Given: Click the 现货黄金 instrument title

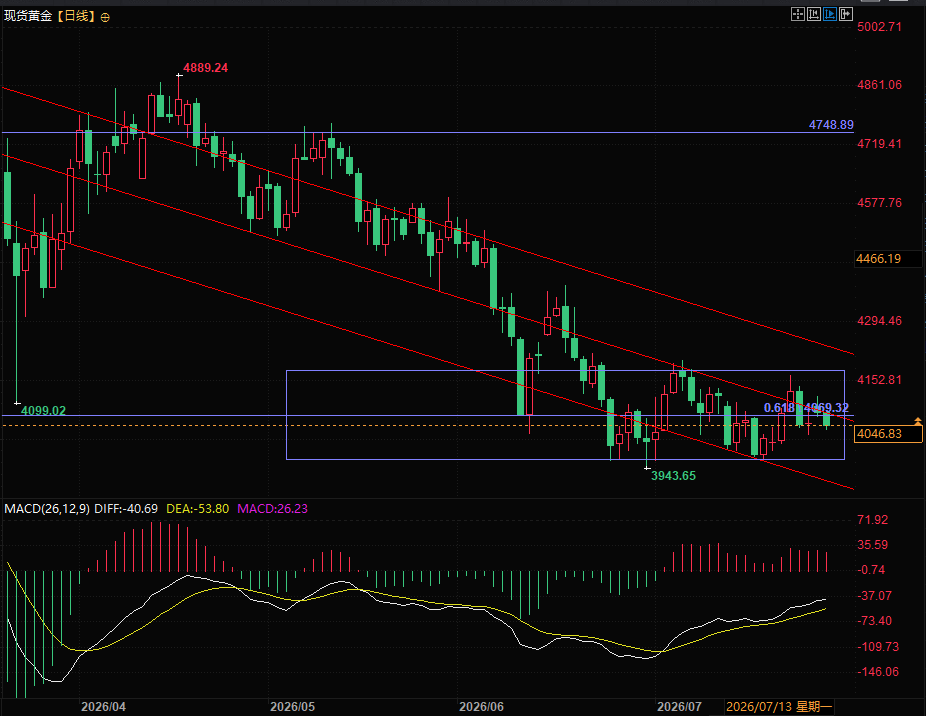Looking at the screenshot, I should (28, 16).
